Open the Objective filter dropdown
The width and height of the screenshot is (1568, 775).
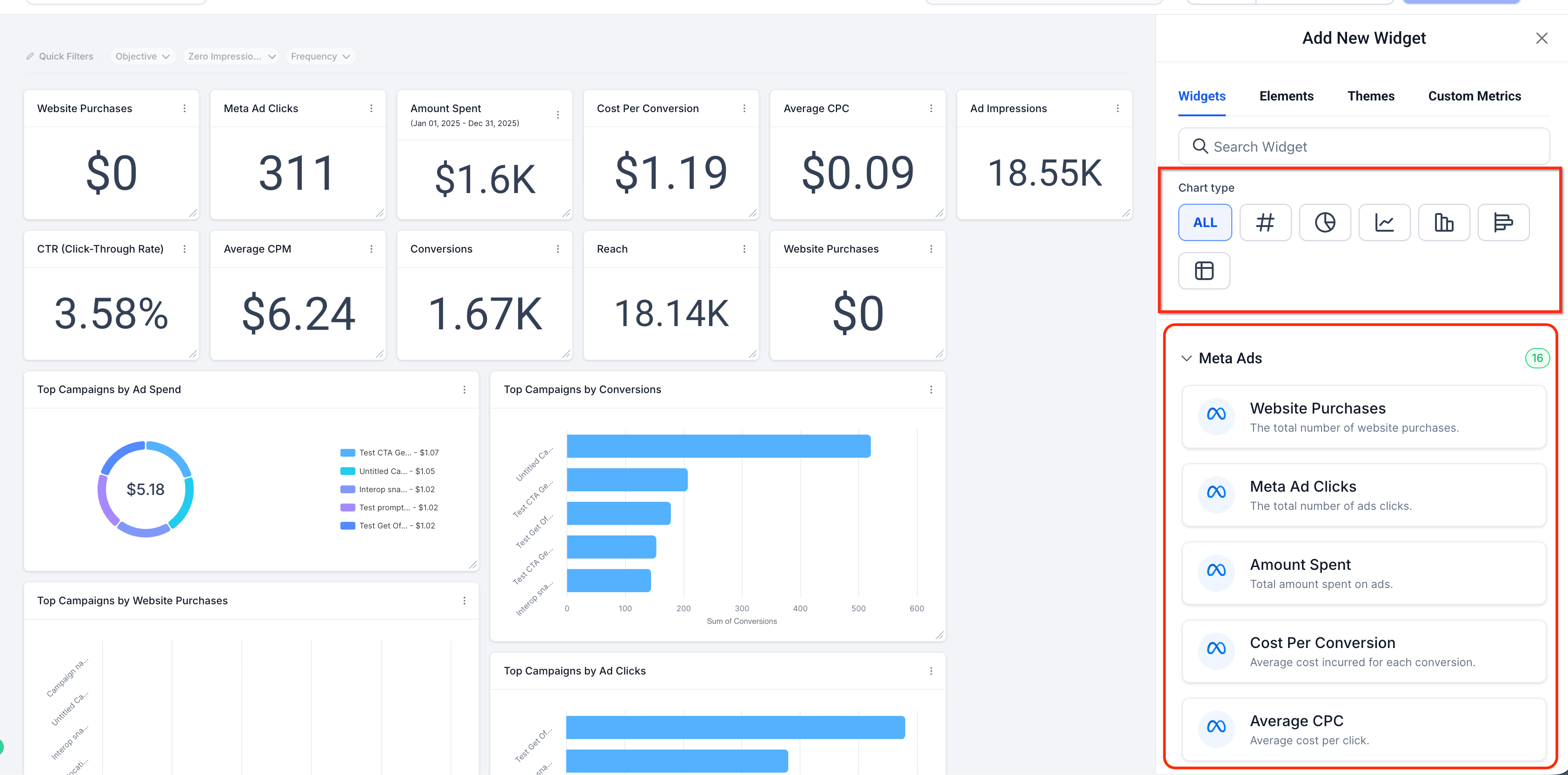click(142, 56)
